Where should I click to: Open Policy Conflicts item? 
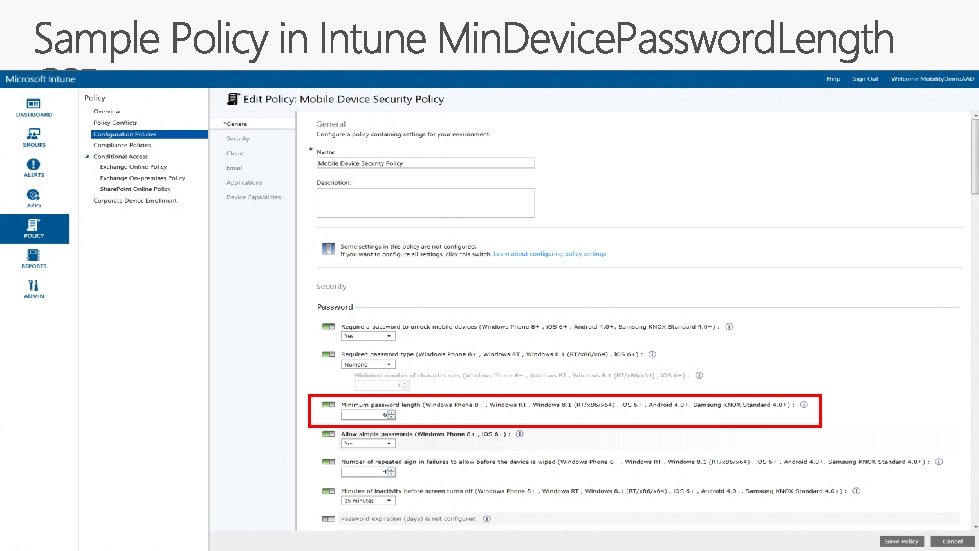(115, 123)
